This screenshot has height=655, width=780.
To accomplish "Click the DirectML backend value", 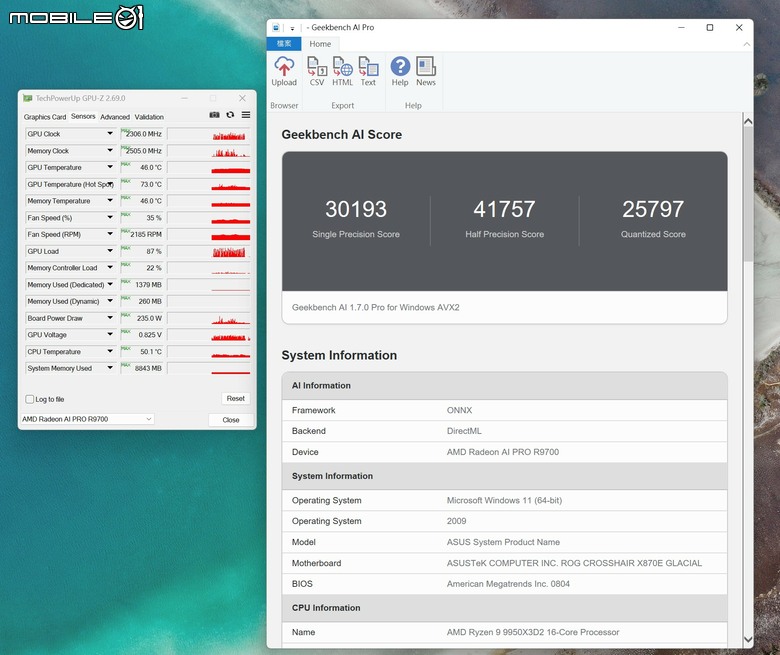I will 464,431.
